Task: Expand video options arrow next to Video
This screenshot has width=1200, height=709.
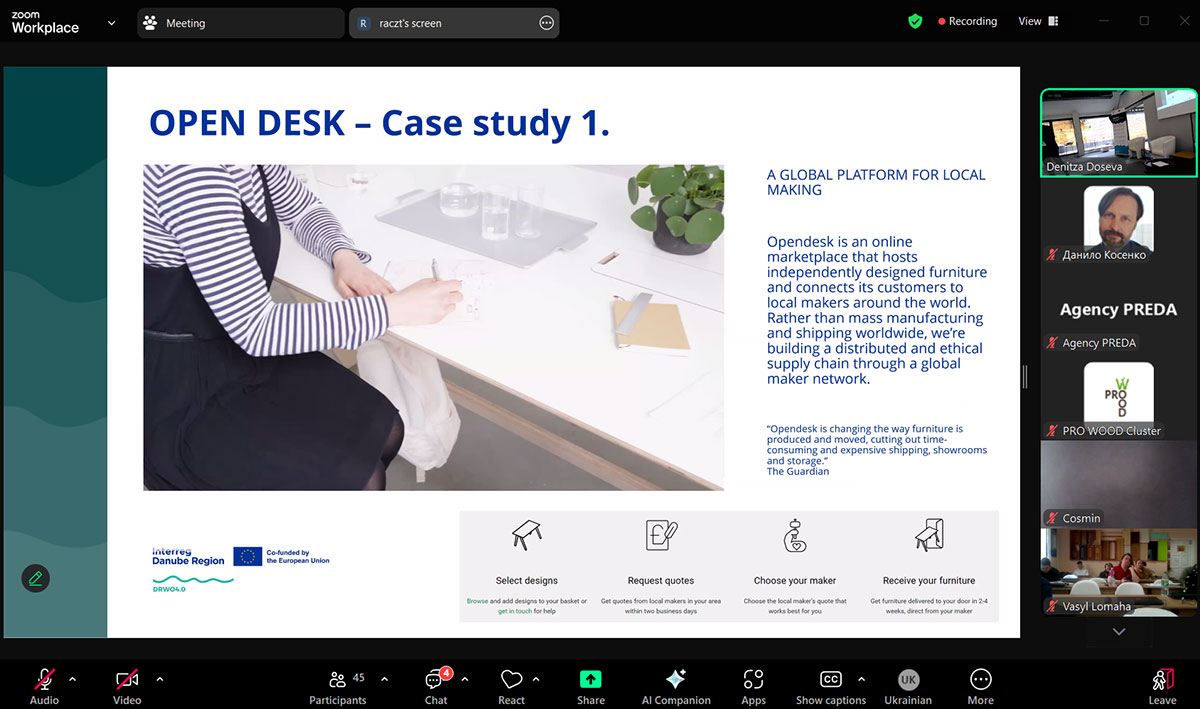Action: 159,679
